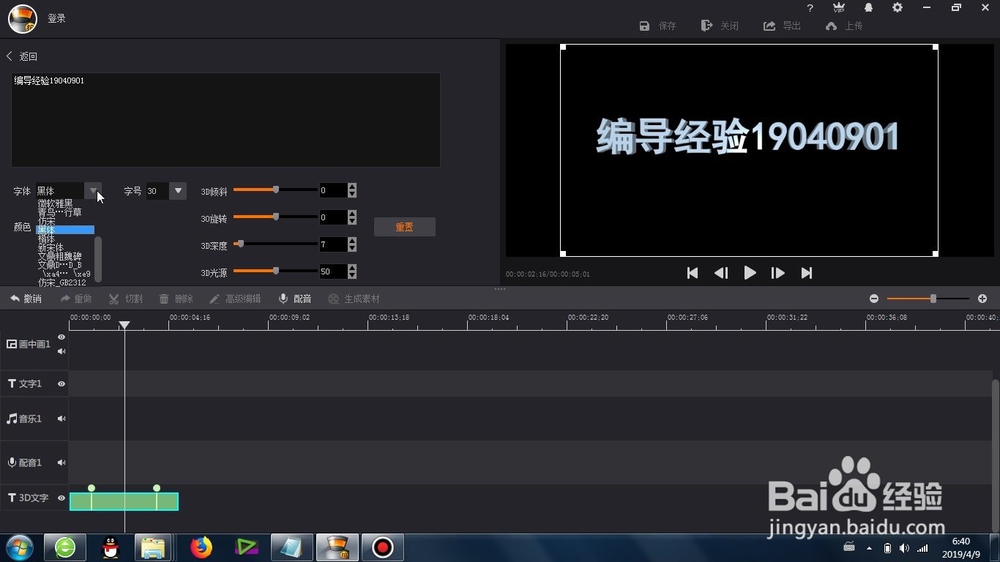The image size is (1000, 562).
Task: Zoom out timeline with minus icon
Action: [x=874, y=299]
